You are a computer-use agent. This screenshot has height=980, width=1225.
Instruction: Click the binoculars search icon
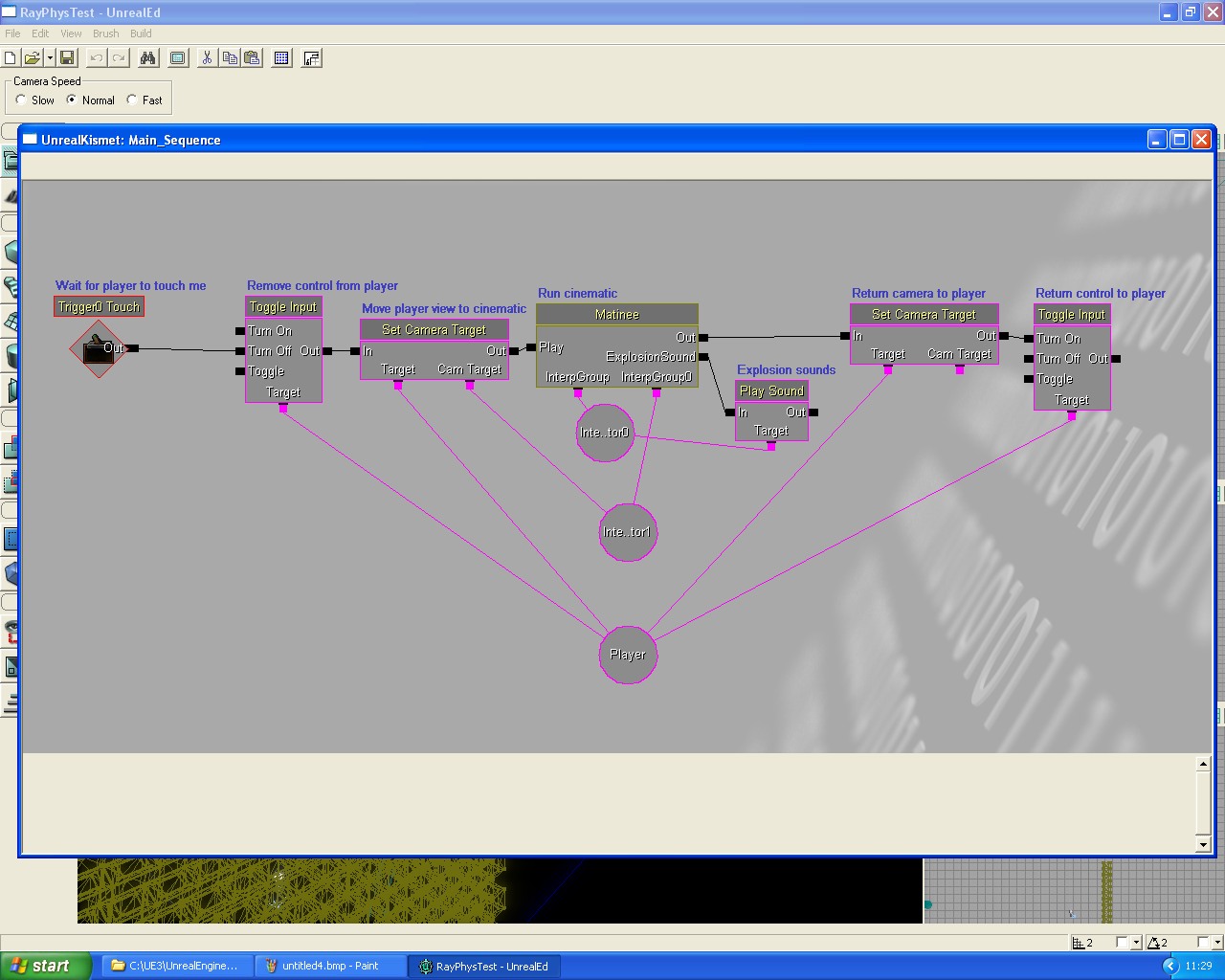tap(147, 58)
